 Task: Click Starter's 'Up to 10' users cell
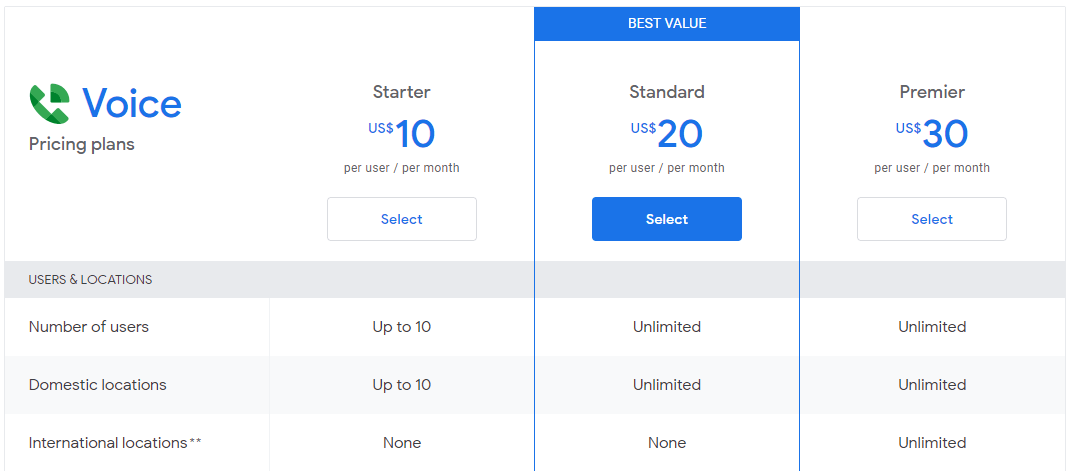pos(401,327)
